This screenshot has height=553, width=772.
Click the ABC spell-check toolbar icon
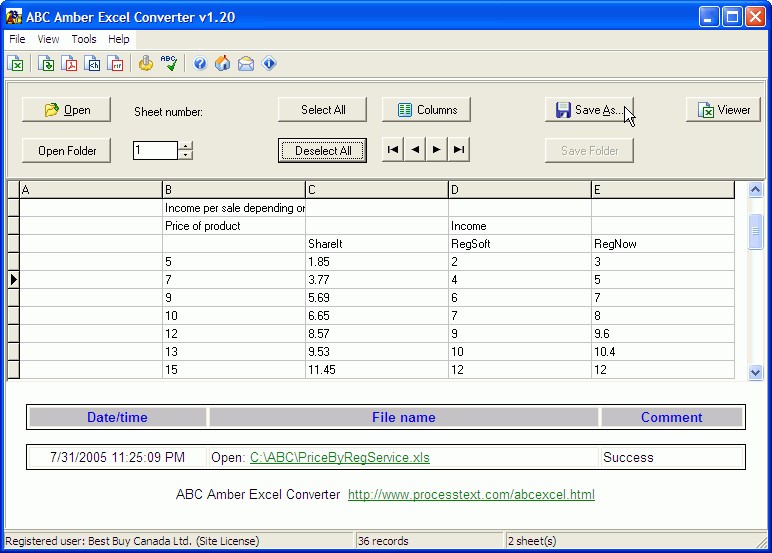169,64
